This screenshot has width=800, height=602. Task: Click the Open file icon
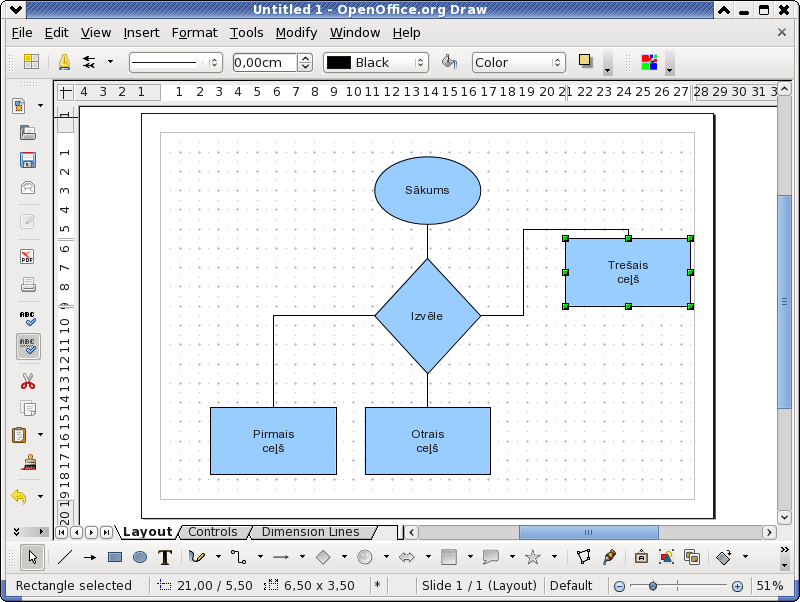(28, 133)
